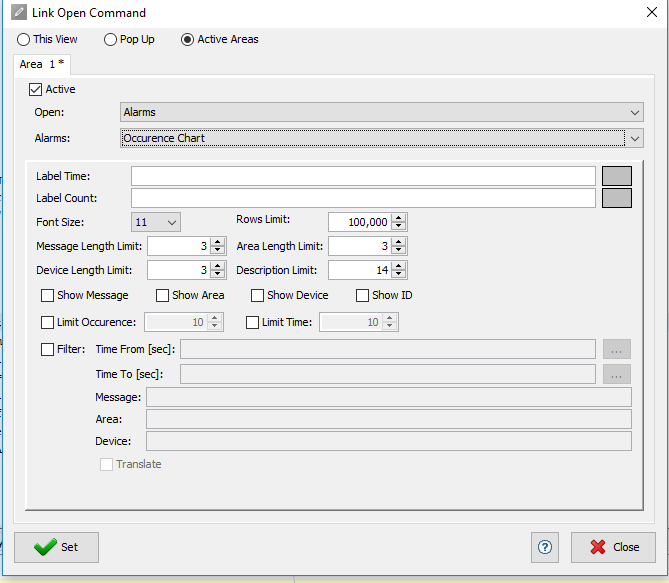Image resolution: width=669 pixels, height=583 pixels.
Task: Click the filter Area field
Action: point(389,419)
